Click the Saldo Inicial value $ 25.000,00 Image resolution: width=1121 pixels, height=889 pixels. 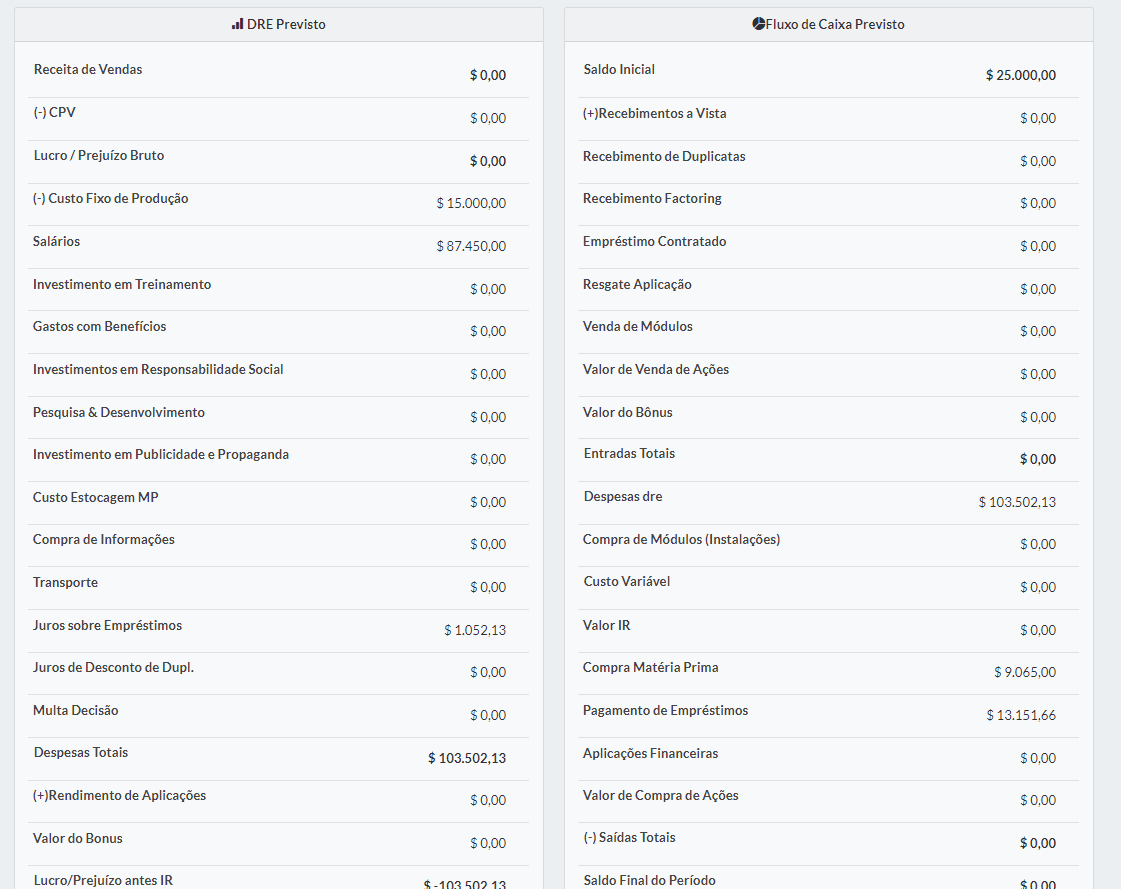click(x=1020, y=75)
